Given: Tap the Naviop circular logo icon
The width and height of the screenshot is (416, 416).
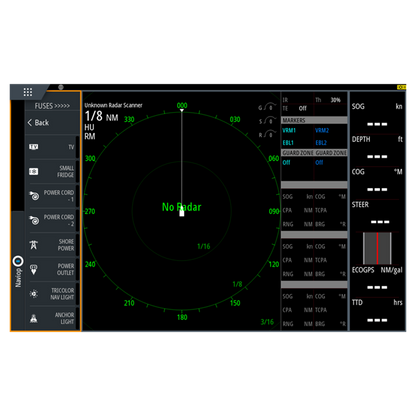Looking at the screenshot, I should [x=18, y=261].
